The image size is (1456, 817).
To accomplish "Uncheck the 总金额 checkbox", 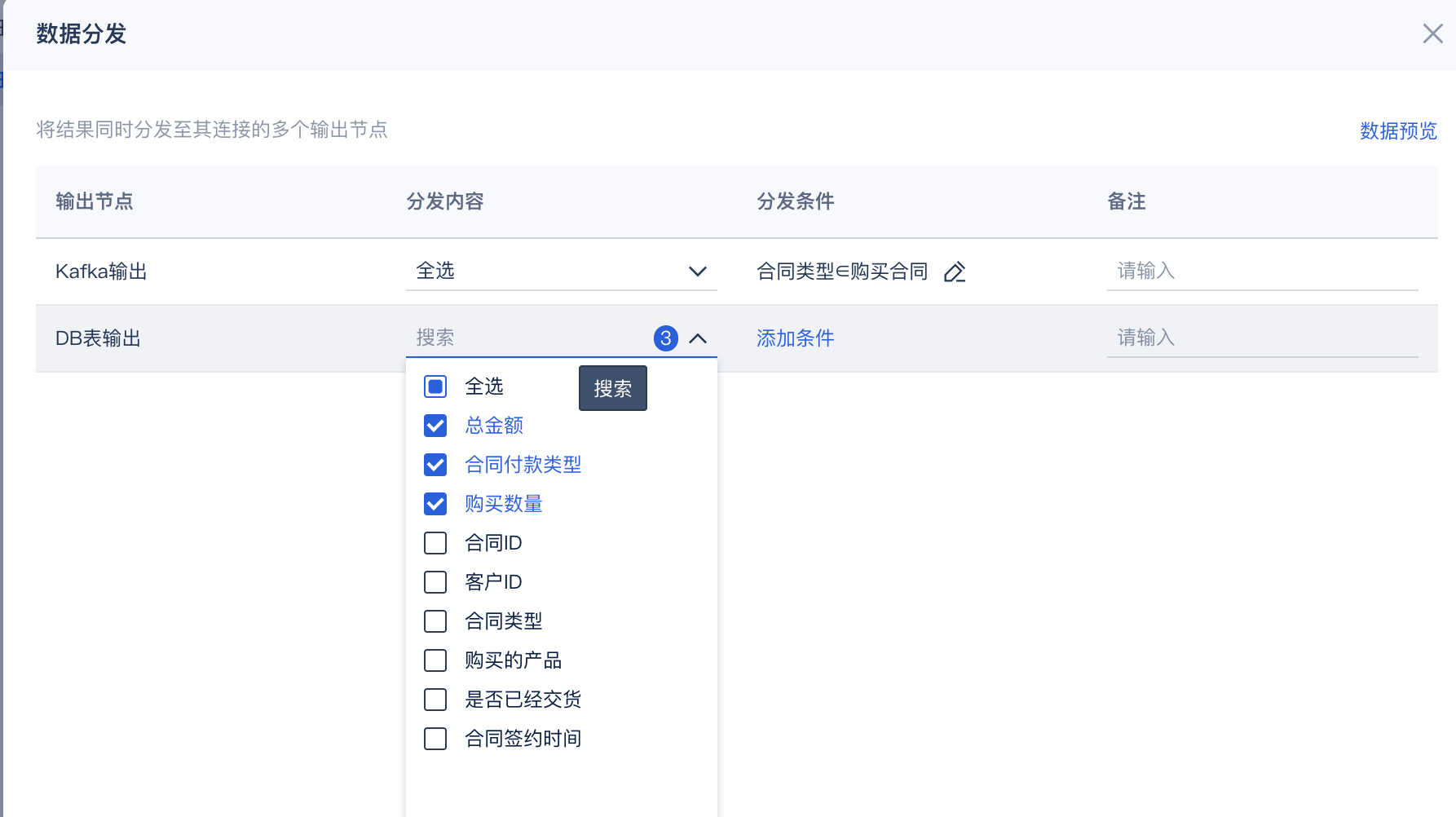I will pyautogui.click(x=435, y=426).
